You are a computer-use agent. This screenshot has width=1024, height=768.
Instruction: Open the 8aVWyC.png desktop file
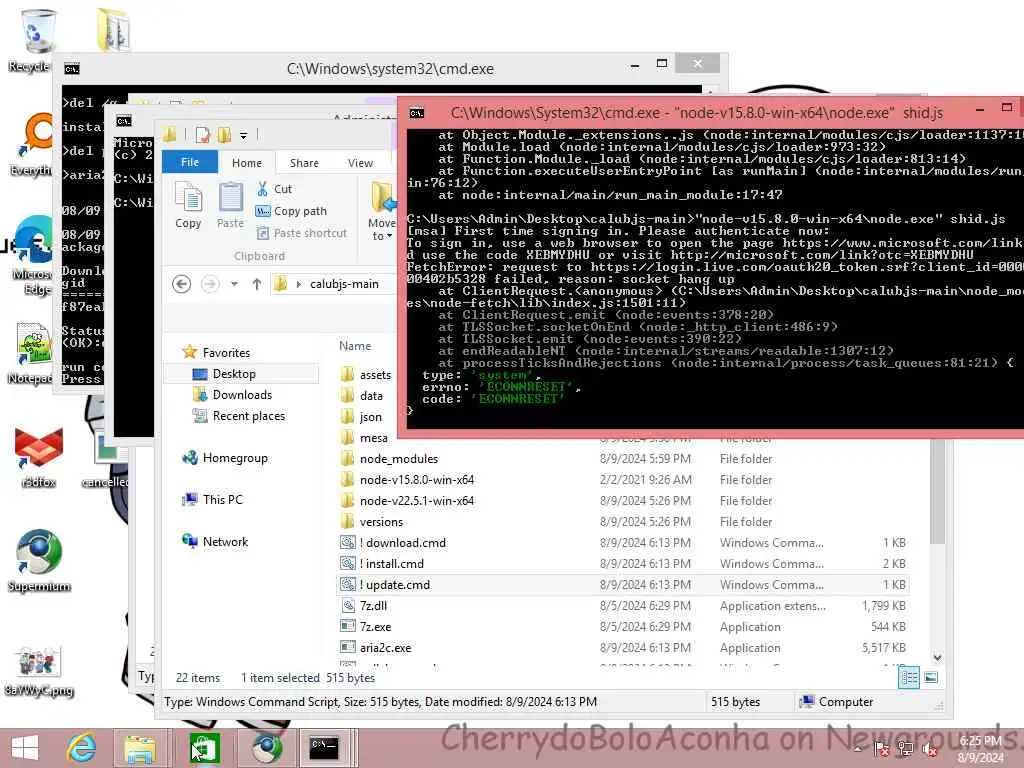39,671
